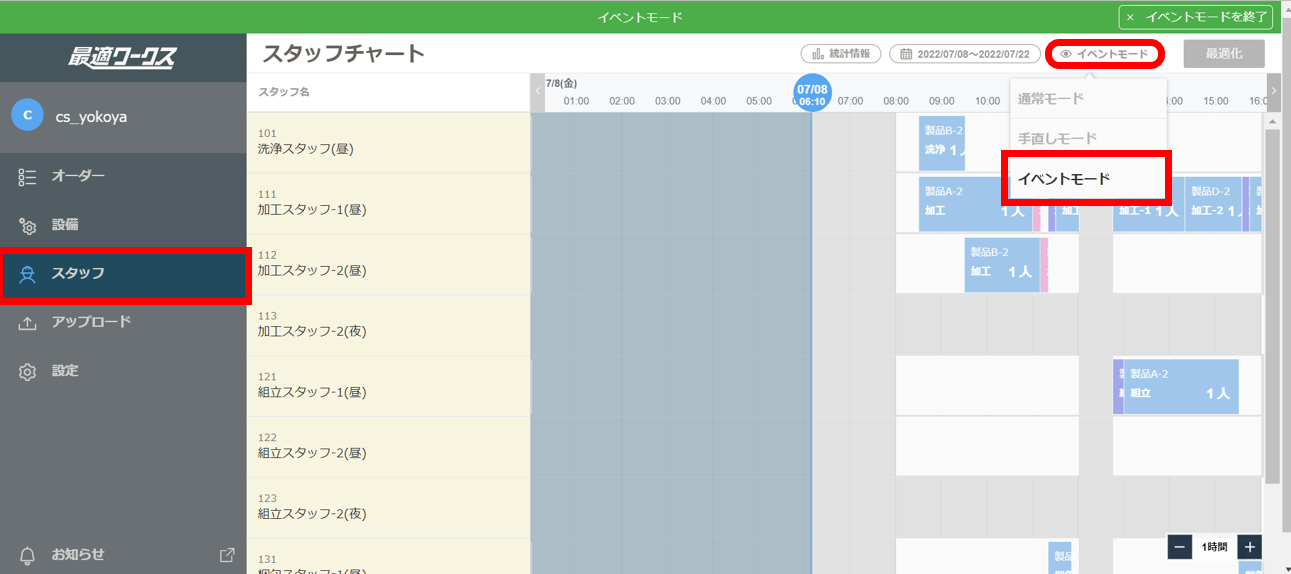Select the 製品B-2 洗浄 task block

tap(942, 143)
